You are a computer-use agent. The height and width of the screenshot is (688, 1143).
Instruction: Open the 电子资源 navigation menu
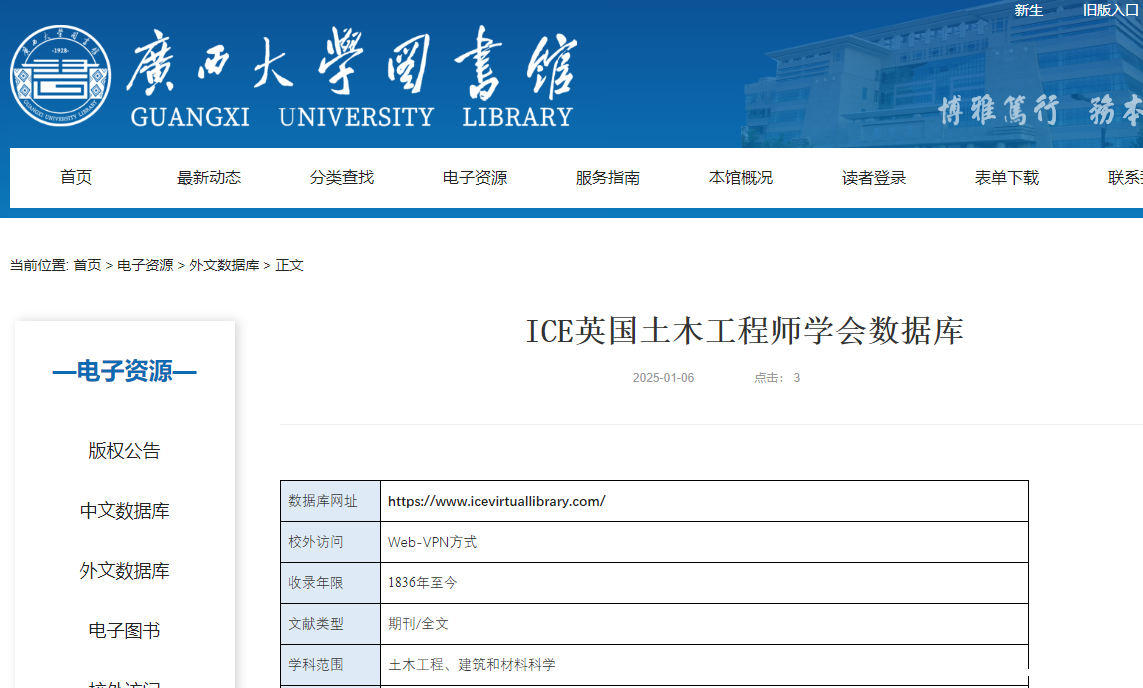475,178
